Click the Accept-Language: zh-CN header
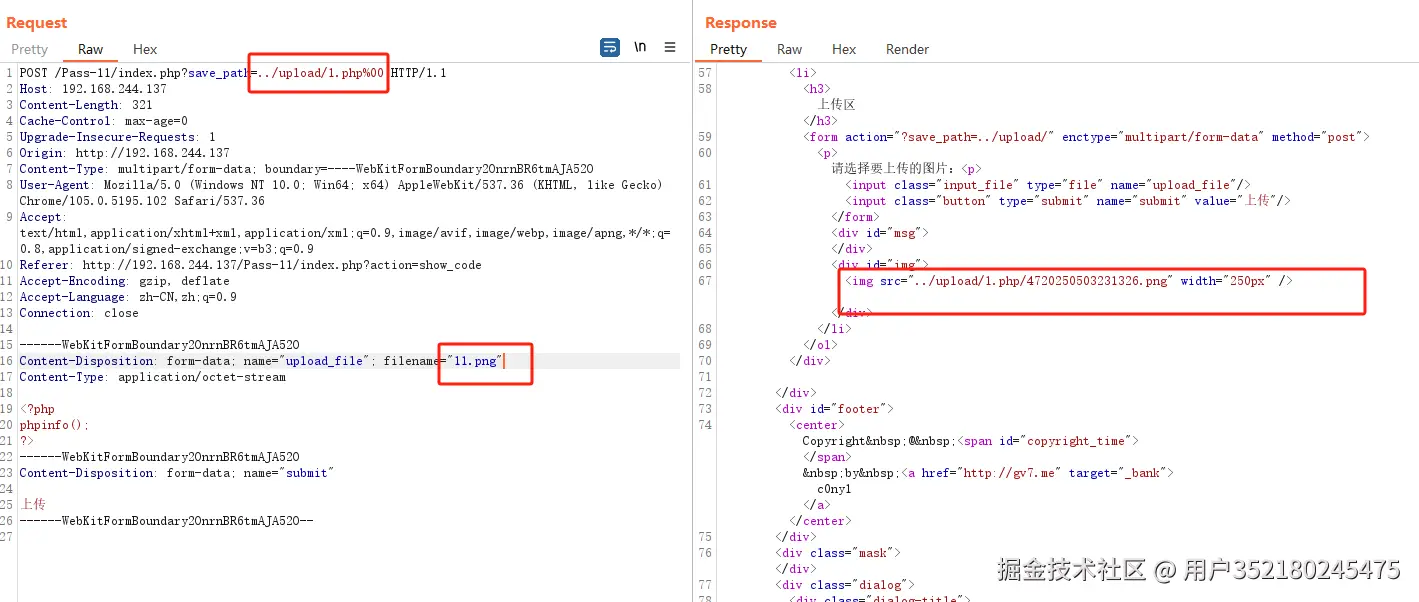 tap(128, 297)
